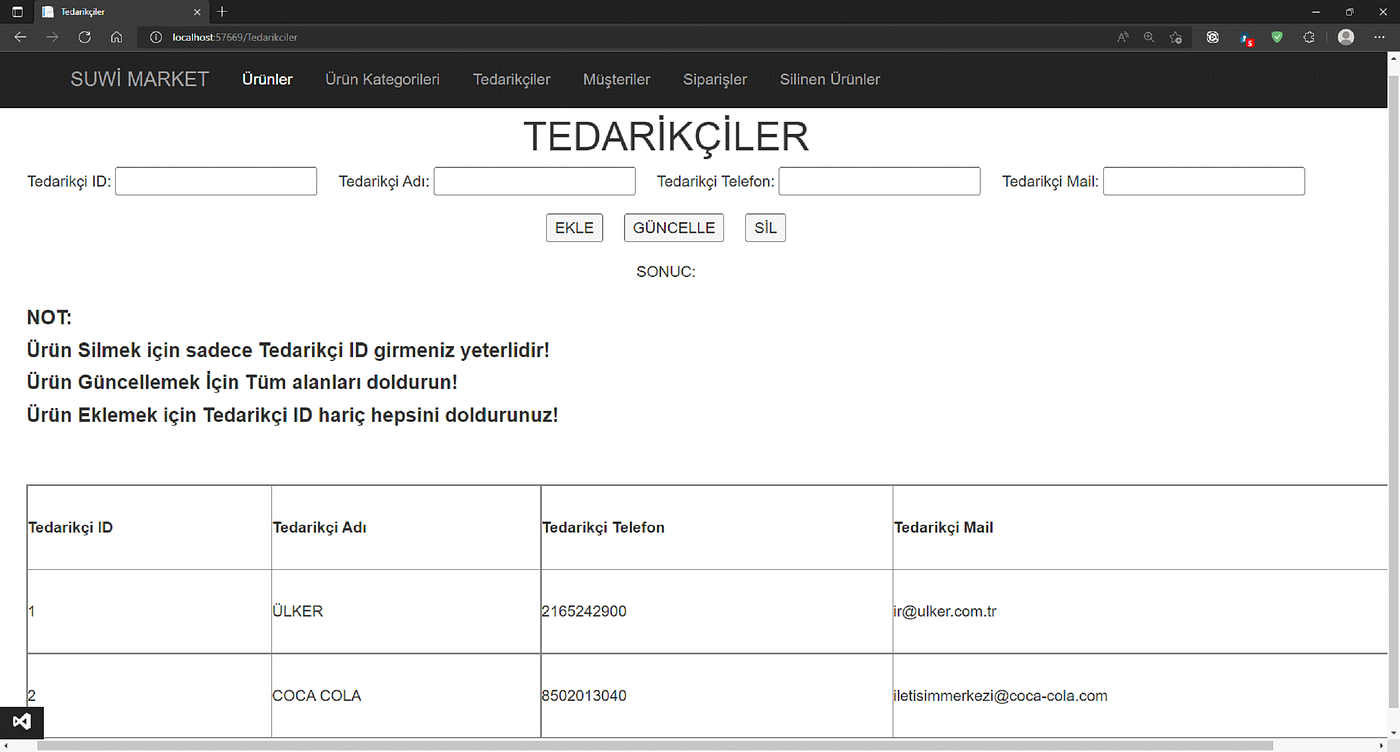Focus the Tedarikçi Mail input field

coord(1204,181)
